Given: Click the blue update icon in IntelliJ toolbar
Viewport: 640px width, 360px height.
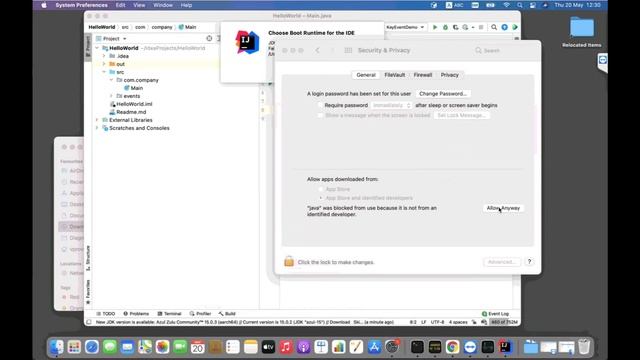Looking at the screenshot, I should [504, 27].
